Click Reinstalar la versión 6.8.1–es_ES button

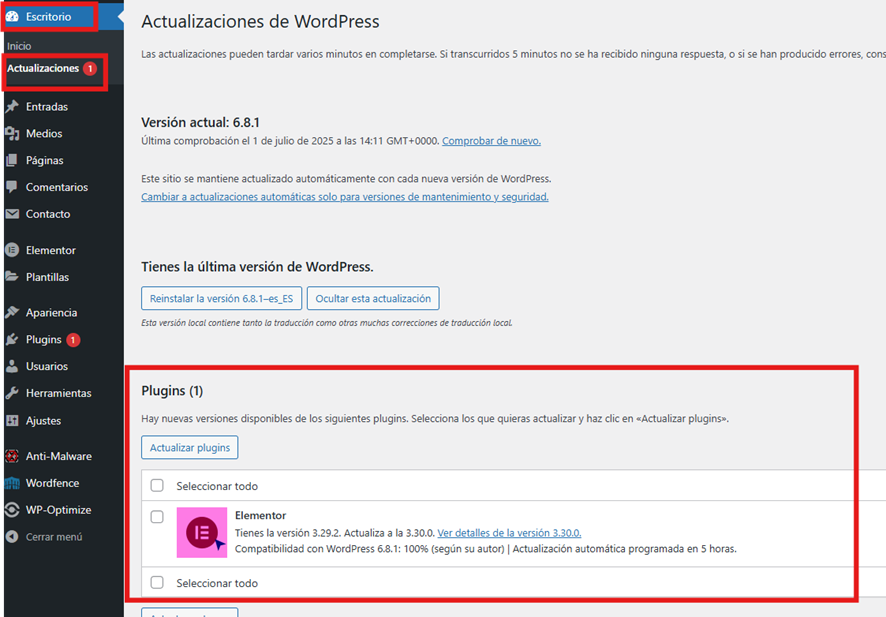222,298
